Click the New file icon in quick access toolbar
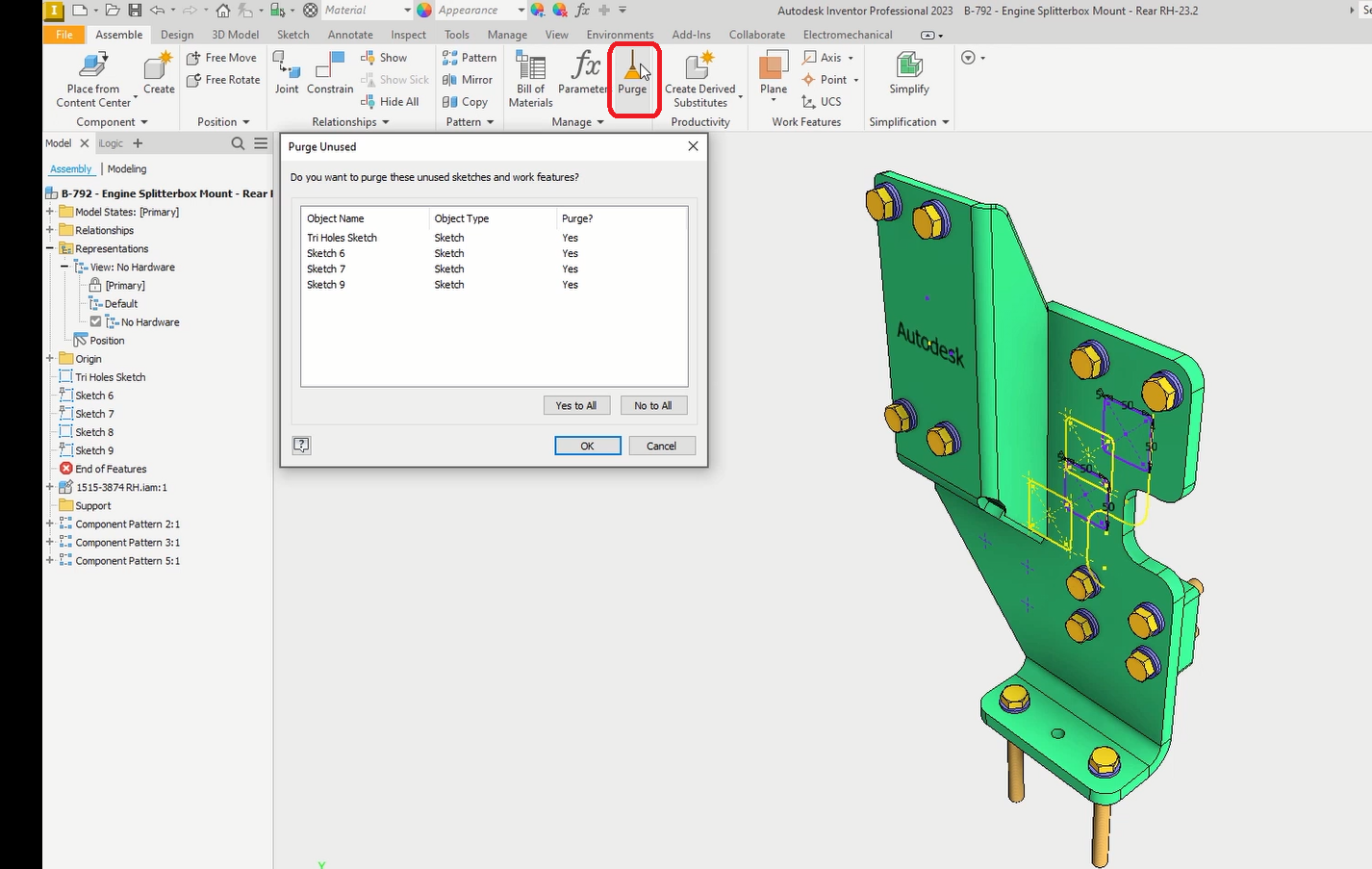This screenshot has height=869, width=1372. (80, 11)
